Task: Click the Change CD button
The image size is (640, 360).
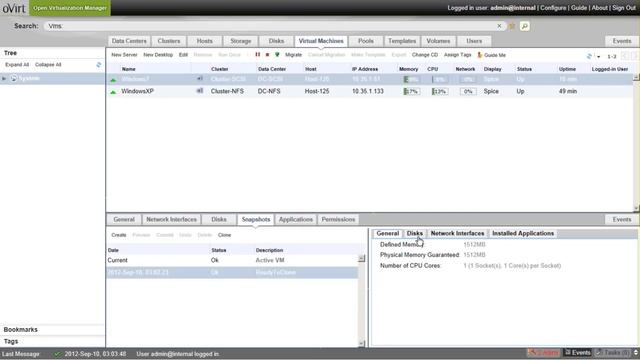Action: pos(425,55)
